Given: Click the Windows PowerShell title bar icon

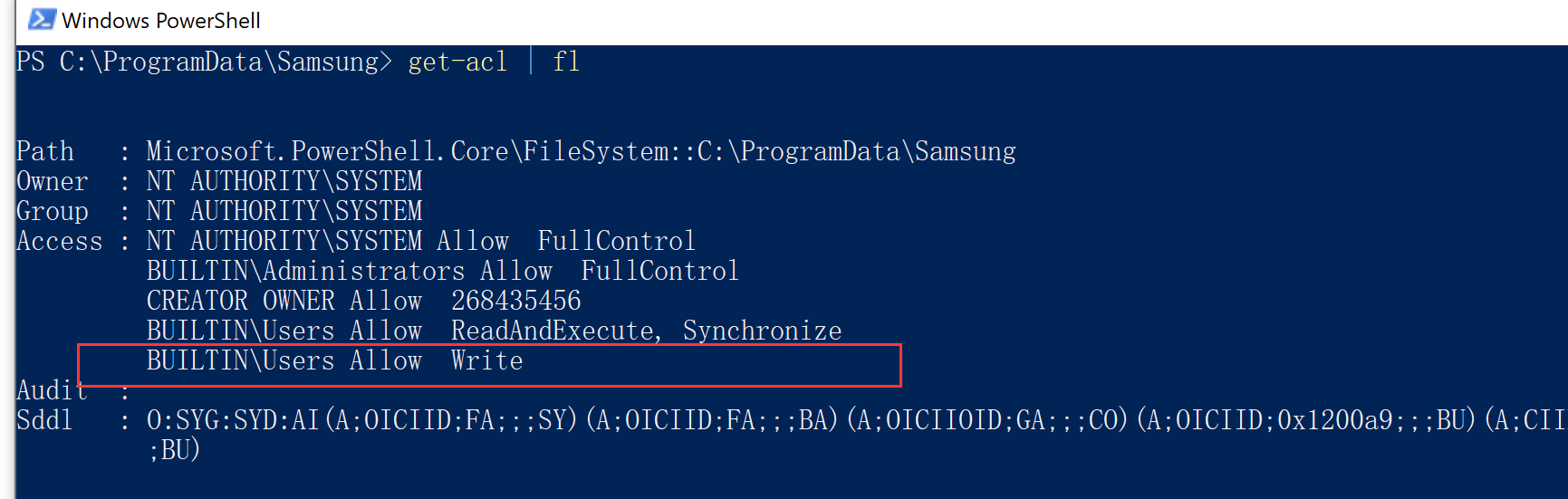Looking at the screenshot, I should [42, 19].
